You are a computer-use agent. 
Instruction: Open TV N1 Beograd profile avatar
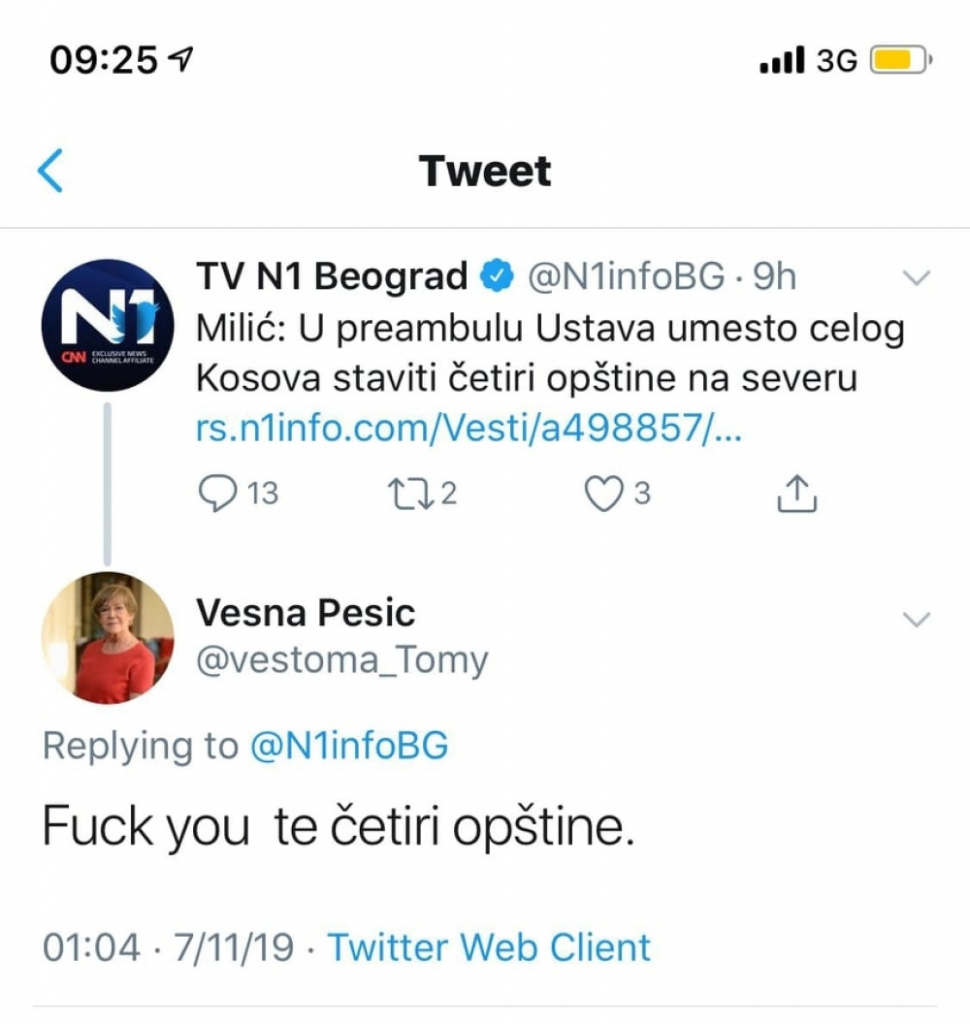(x=108, y=323)
